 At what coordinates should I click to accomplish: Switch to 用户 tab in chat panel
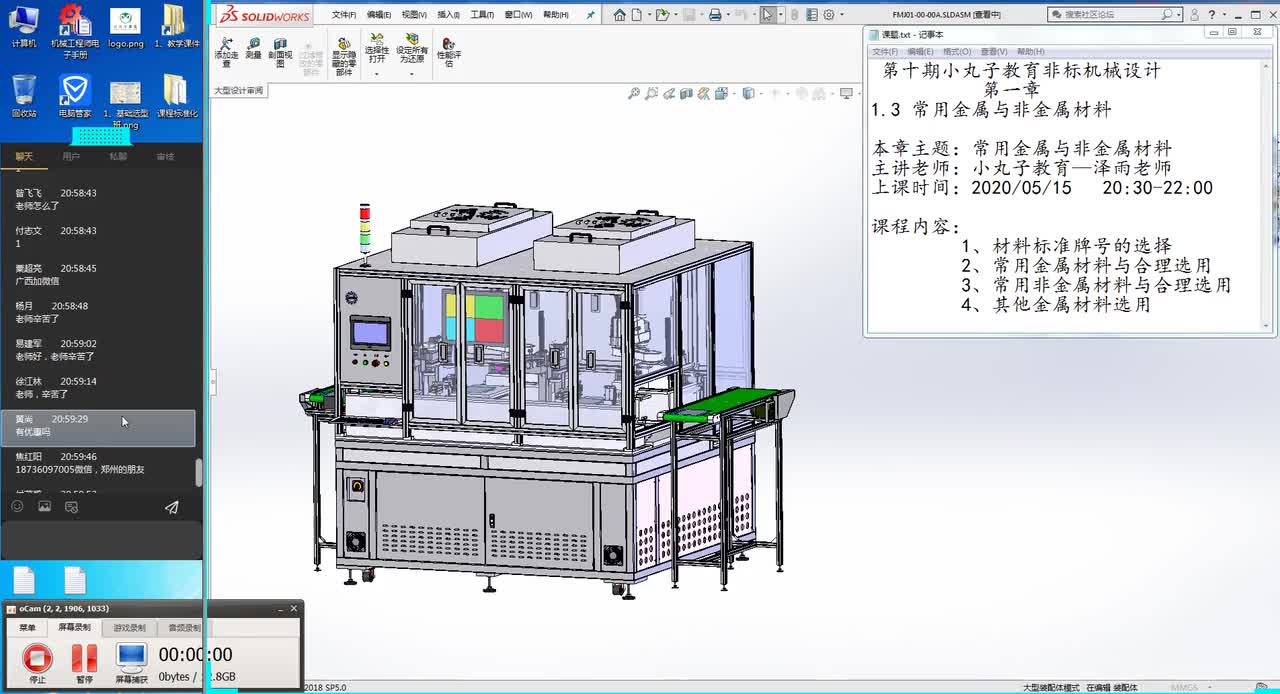71,157
